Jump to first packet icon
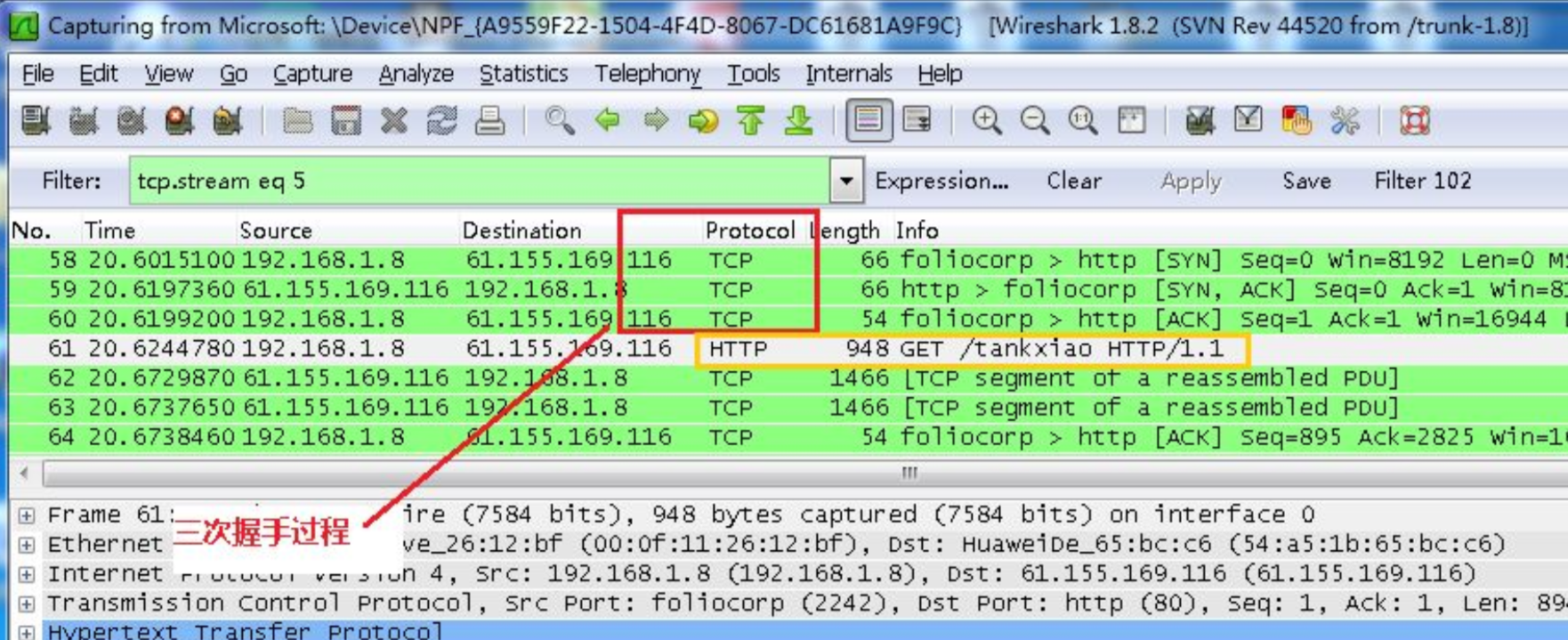 click(x=751, y=120)
